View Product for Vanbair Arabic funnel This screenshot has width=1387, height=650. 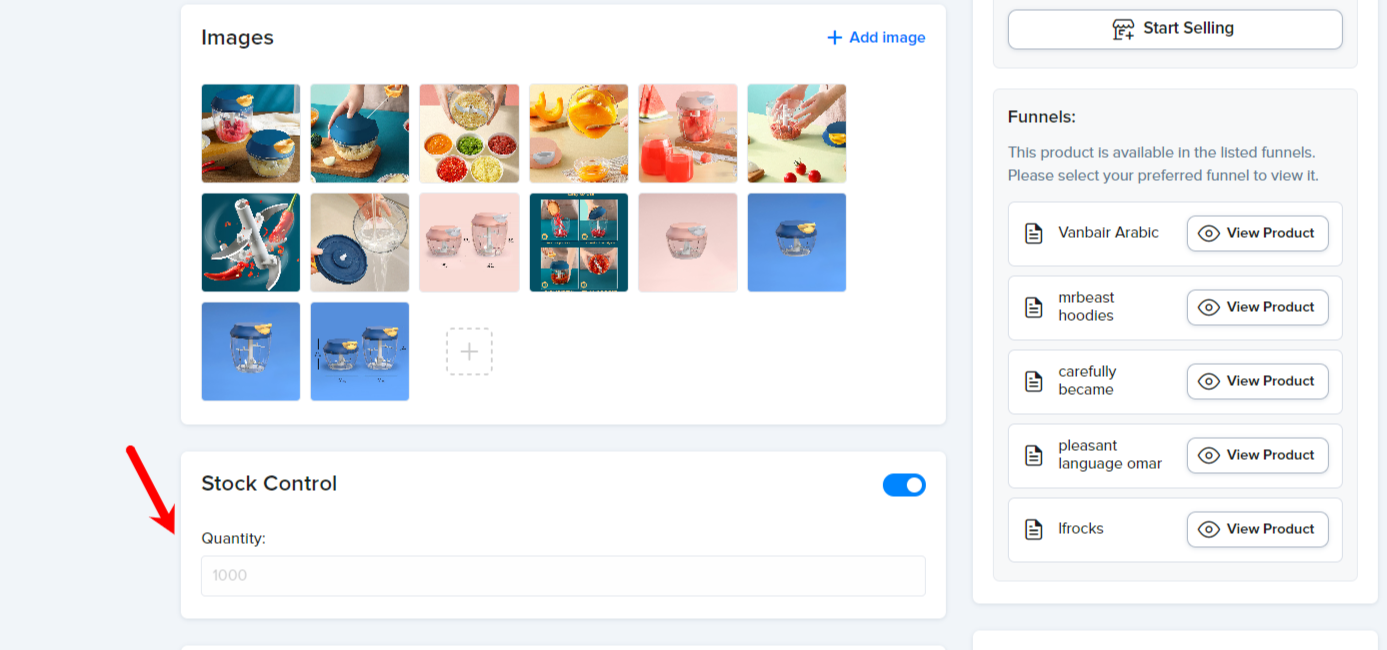pyautogui.click(x=1258, y=233)
